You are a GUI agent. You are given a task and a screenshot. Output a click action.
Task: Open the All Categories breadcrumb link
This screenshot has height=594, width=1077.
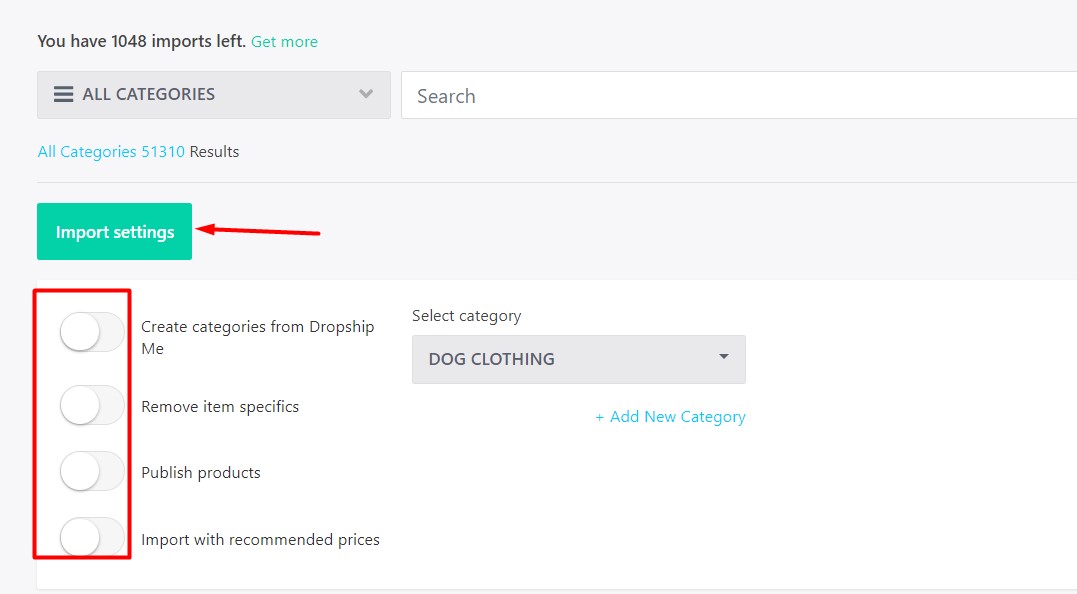coord(86,152)
